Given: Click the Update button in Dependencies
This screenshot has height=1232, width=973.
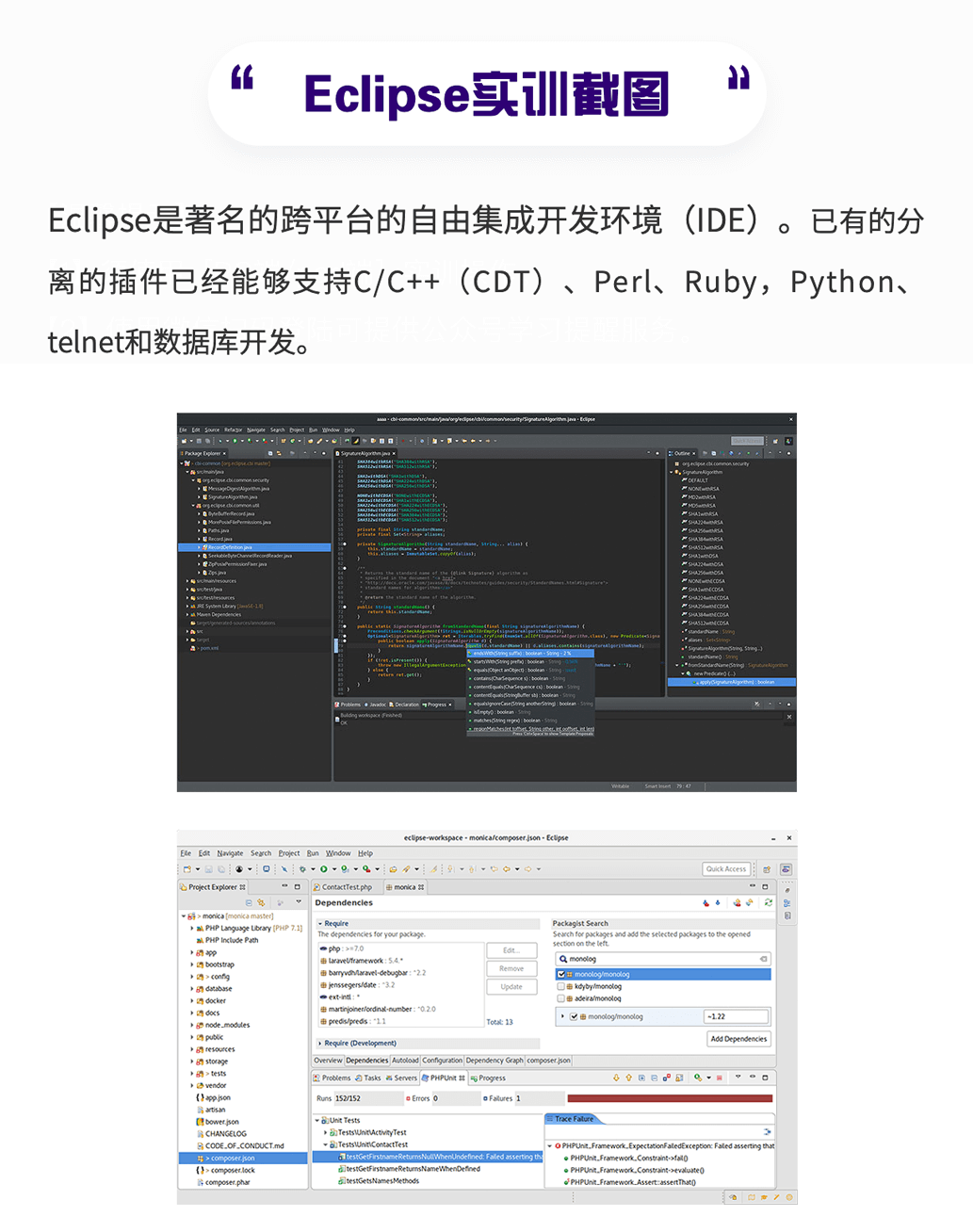Looking at the screenshot, I should 511,986.
